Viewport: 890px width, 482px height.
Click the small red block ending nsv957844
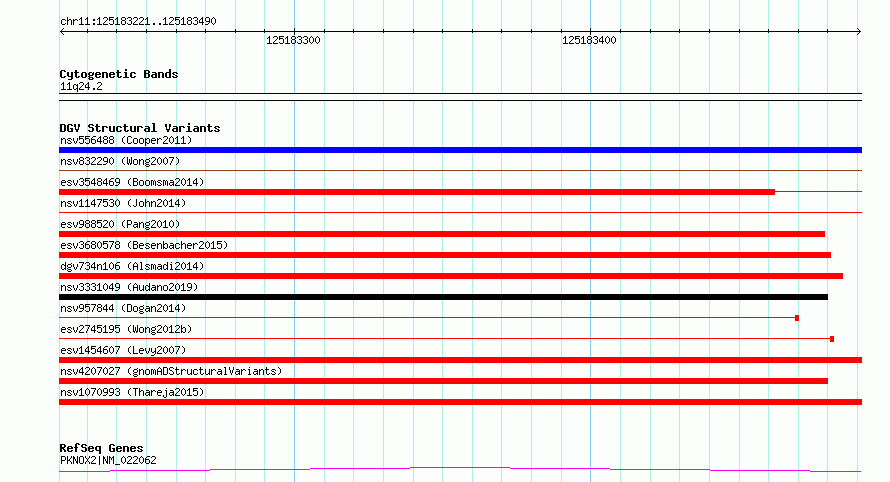click(797, 318)
